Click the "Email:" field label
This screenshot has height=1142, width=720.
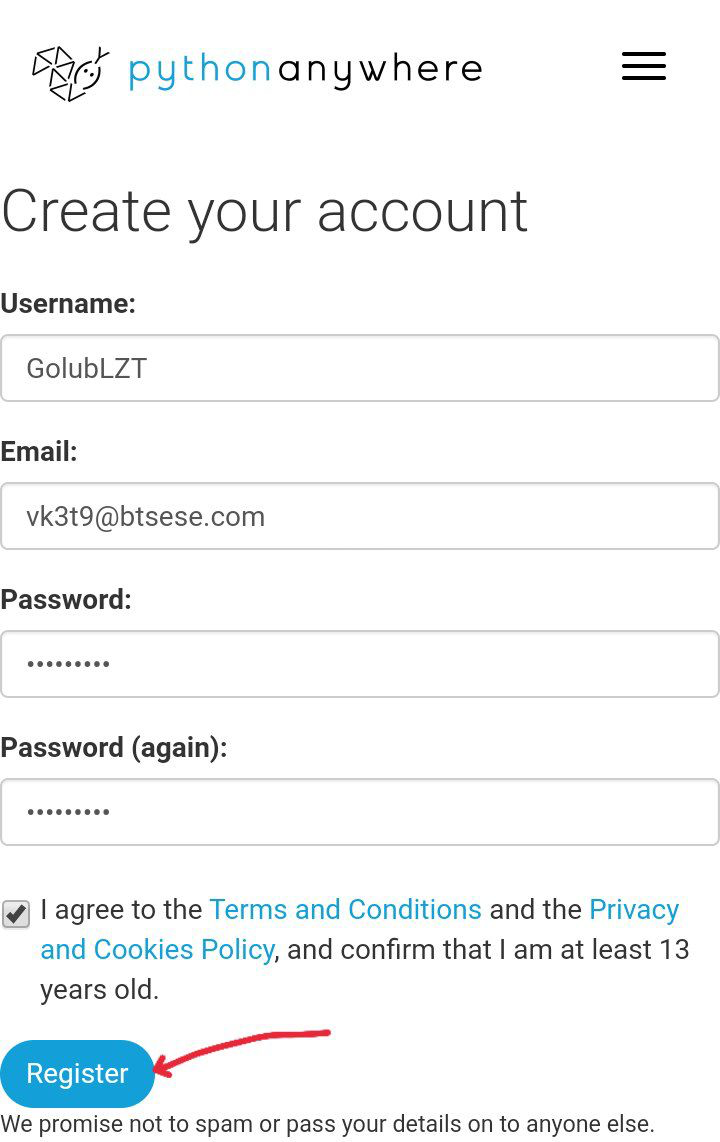(39, 451)
